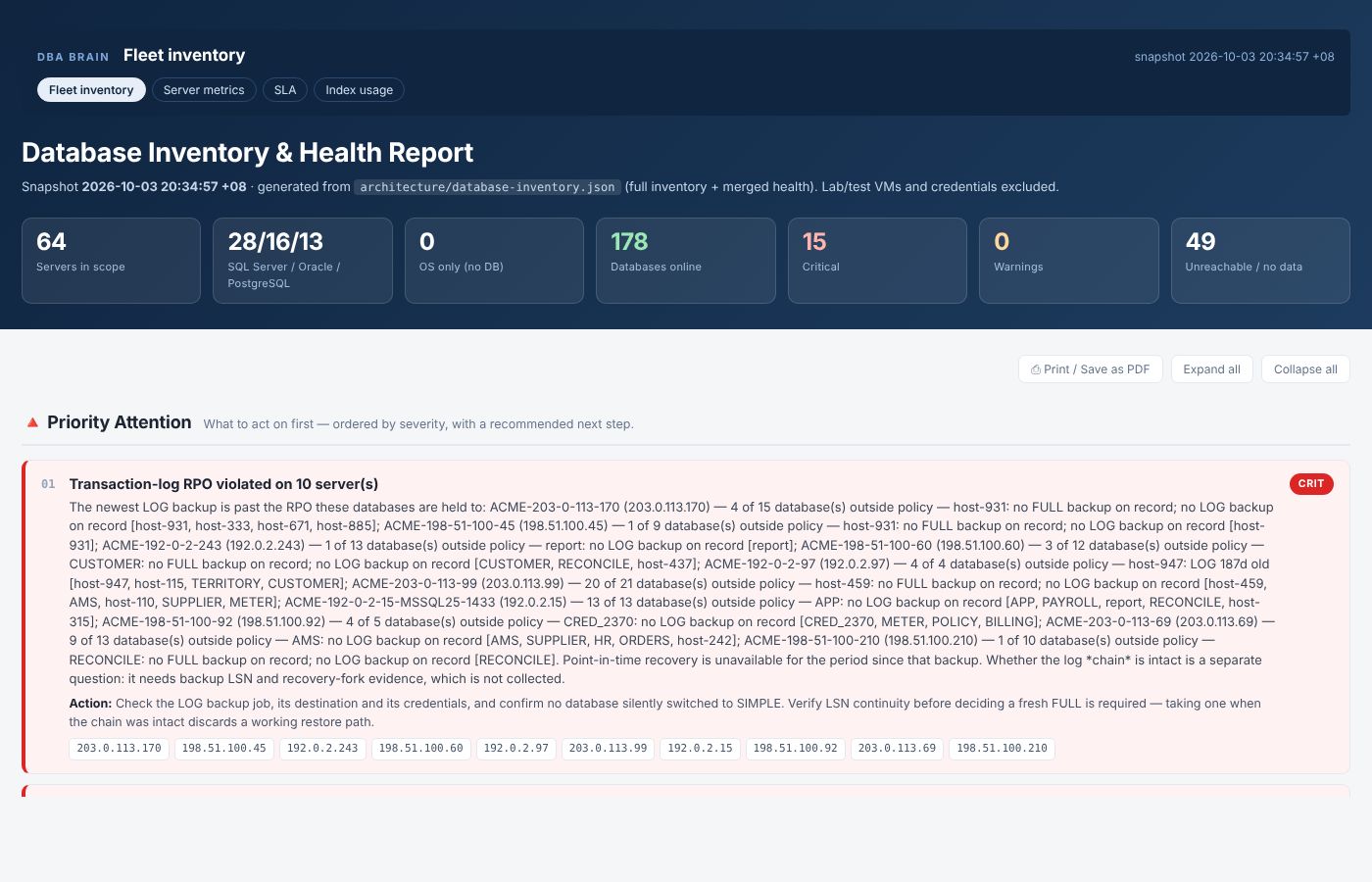Select the 0 Warnings card
This screenshot has height=882, width=1372.
tap(1069, 261)
